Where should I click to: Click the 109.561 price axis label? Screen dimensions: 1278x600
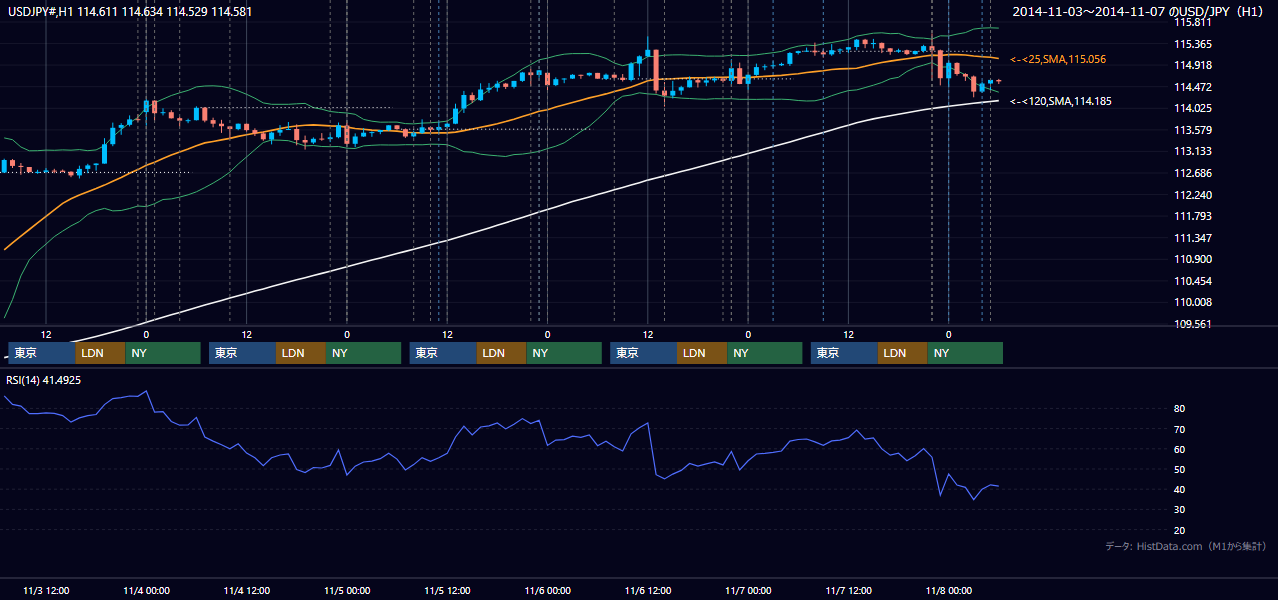1192,324
